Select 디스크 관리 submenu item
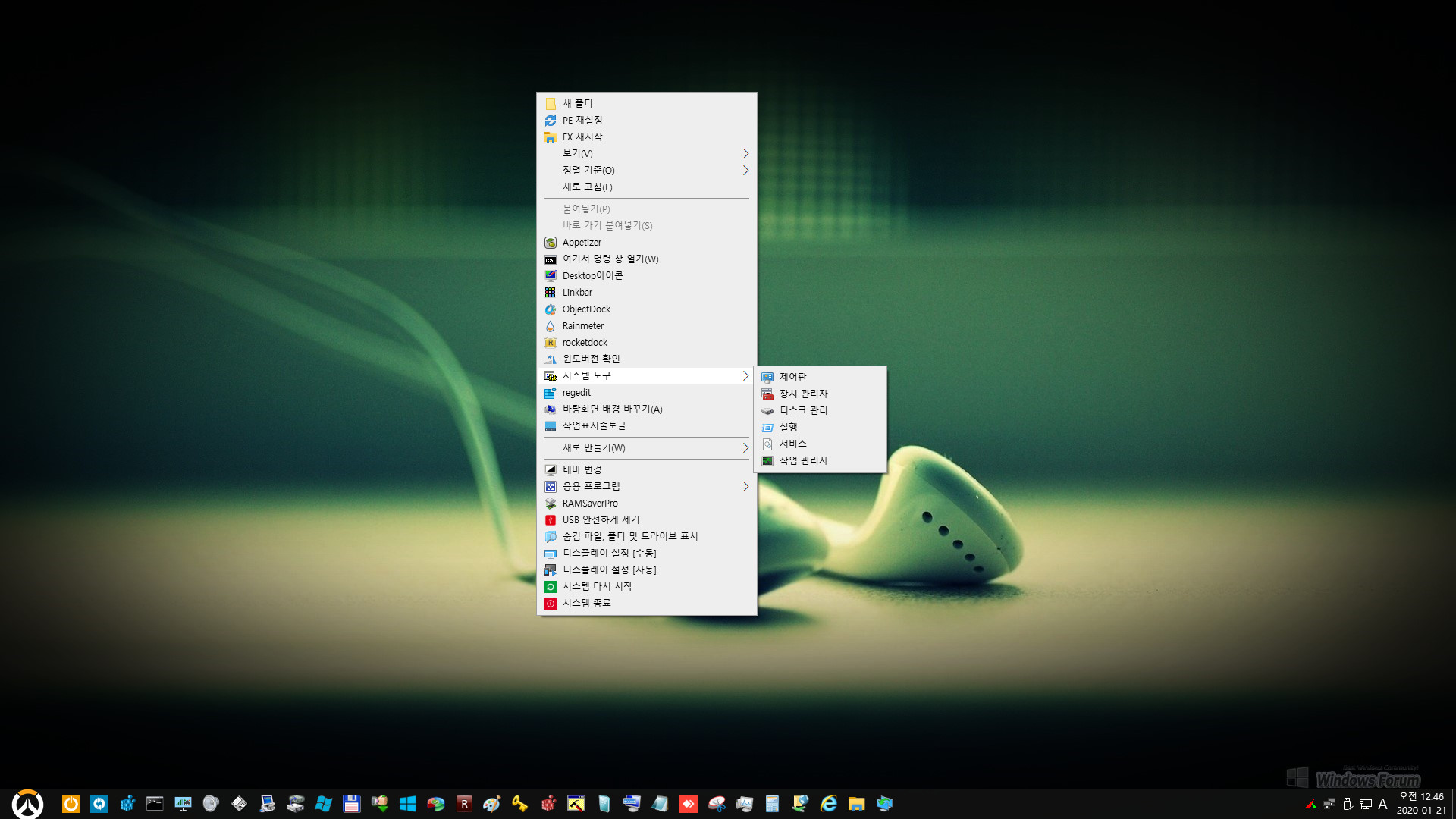This screenshot has height=819, width=1456. click(820, 410)
